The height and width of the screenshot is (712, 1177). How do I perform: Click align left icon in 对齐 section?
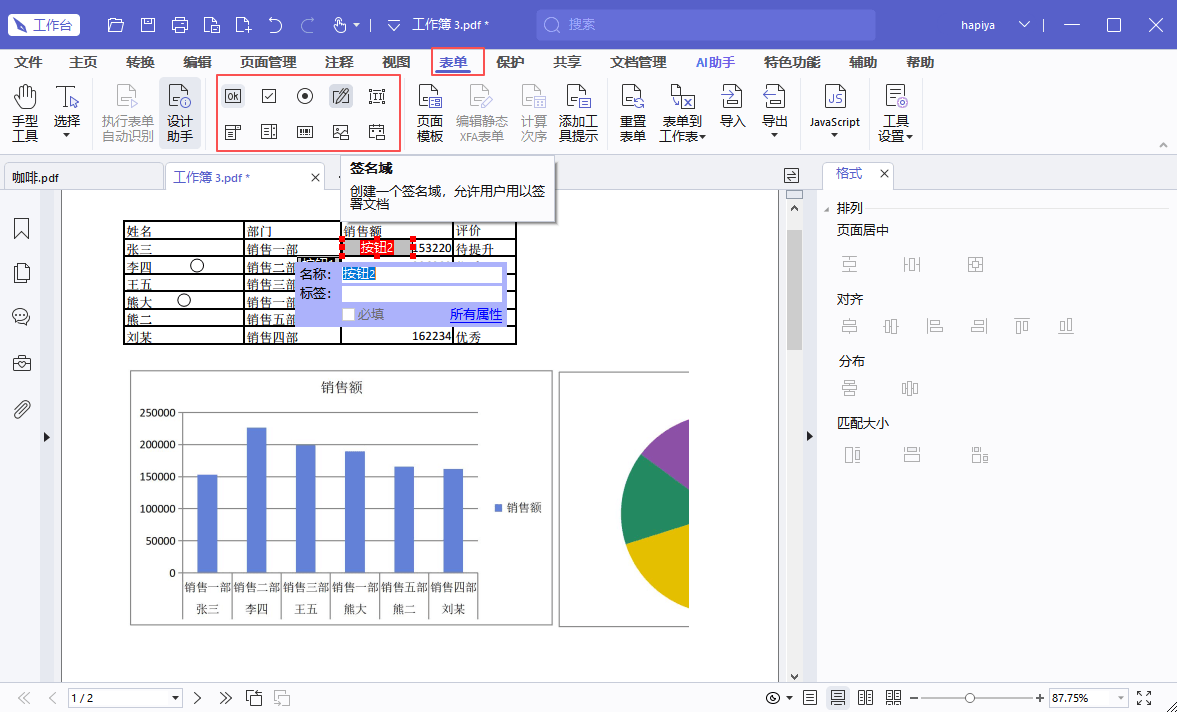pos(935,326)
